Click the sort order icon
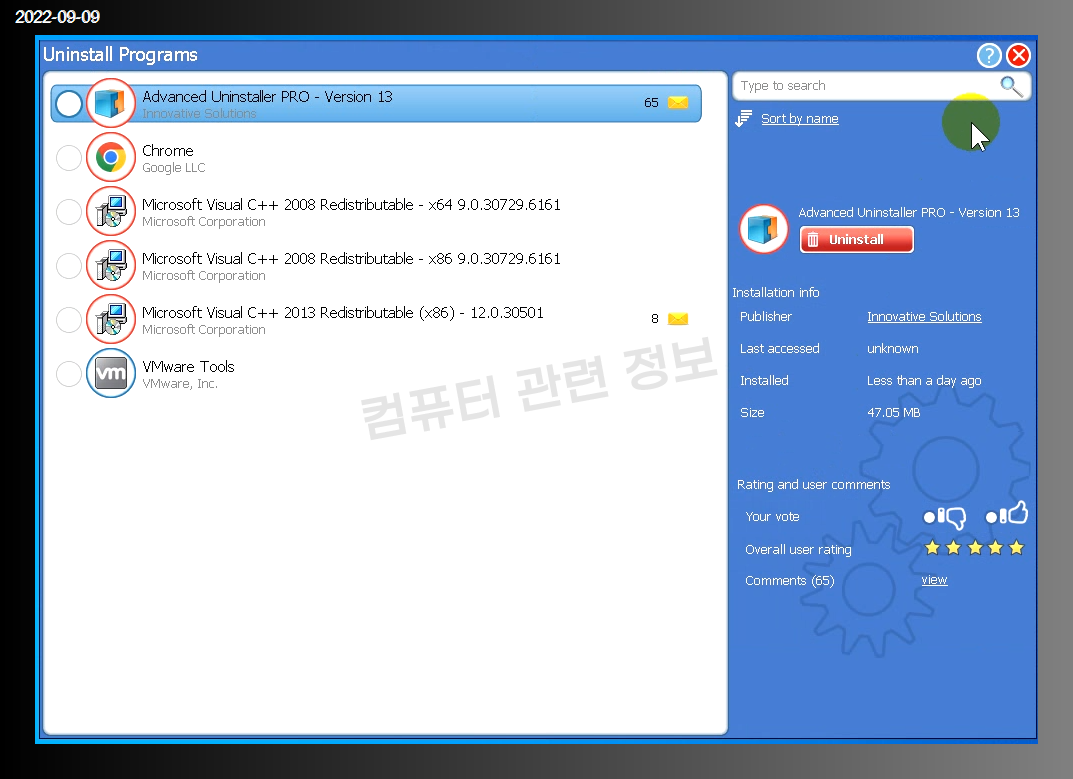This screenshot has width=1073, height=779. [744, 118]
